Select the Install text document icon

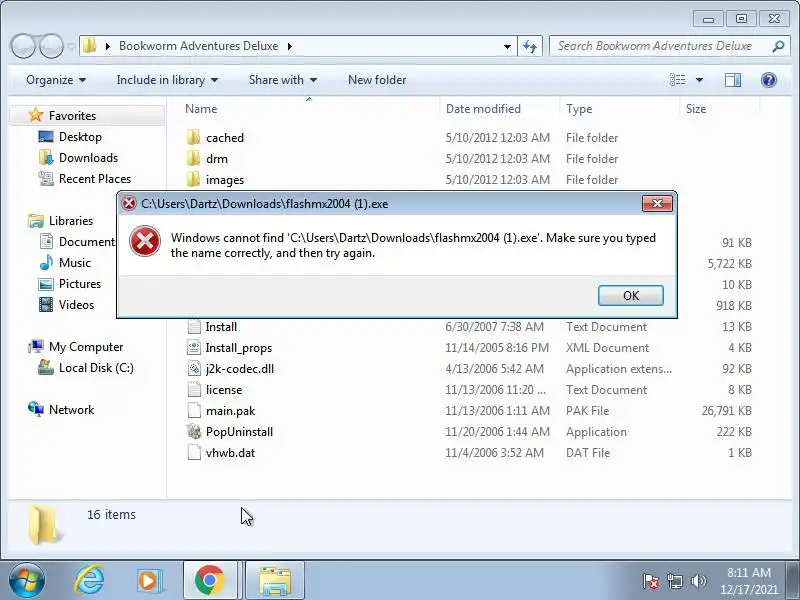click(194, 327)
